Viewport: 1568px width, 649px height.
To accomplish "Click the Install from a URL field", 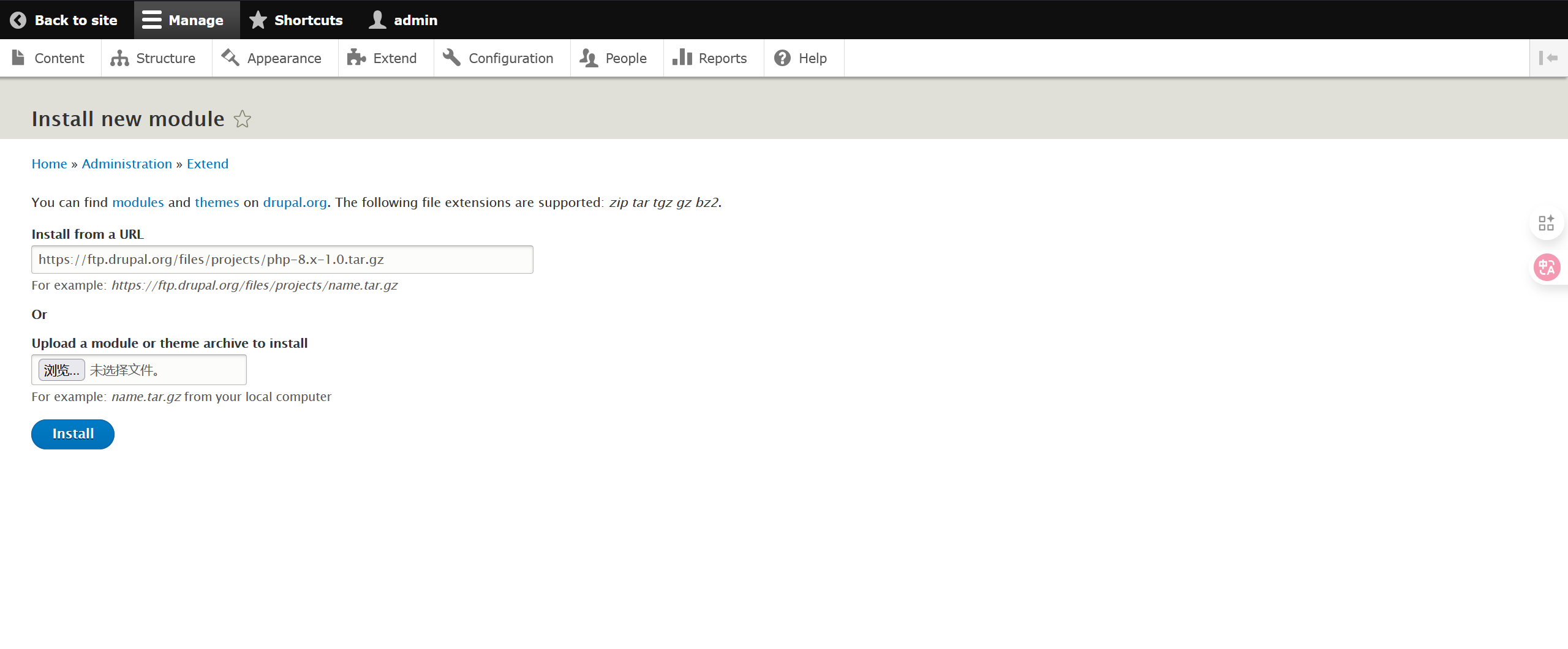I will coord(282,260).
